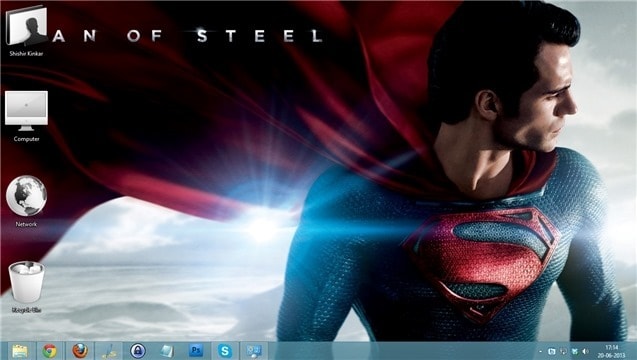This screenshot has width=637, height=360.
Task: Open Action Center flag tray icon
Action: 552,351
